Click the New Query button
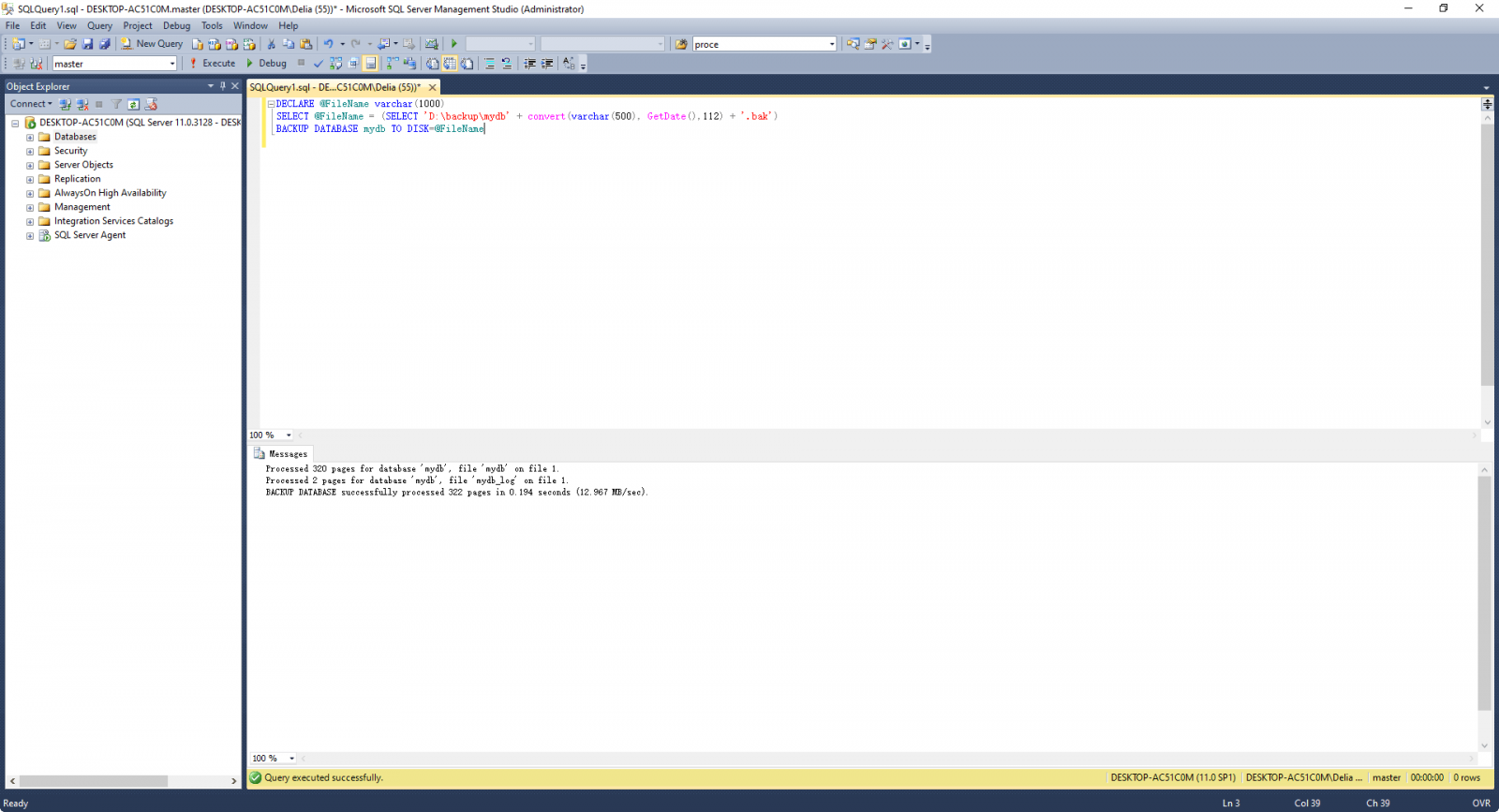Viewport: 1499px width, 812px height. 152,44
